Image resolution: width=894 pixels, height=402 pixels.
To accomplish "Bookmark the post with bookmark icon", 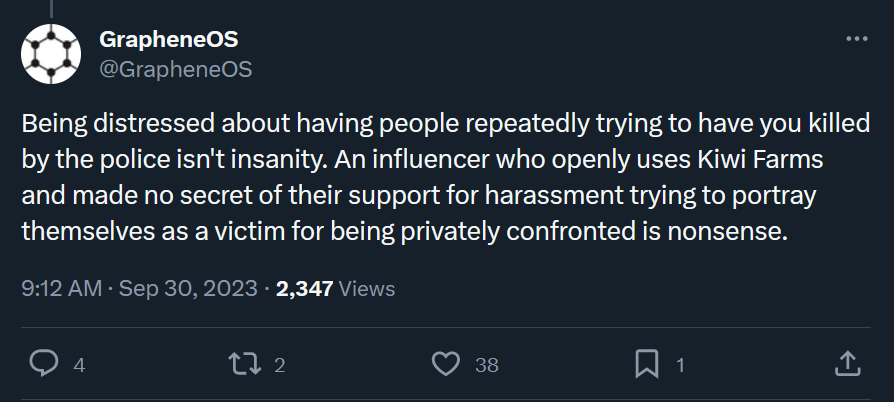I will [647, 364].
